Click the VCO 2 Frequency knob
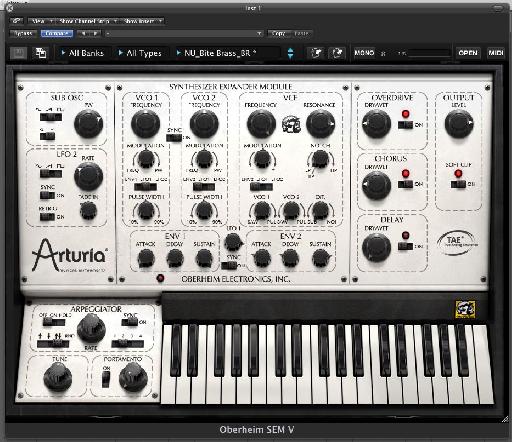 [x=204, y=124]
